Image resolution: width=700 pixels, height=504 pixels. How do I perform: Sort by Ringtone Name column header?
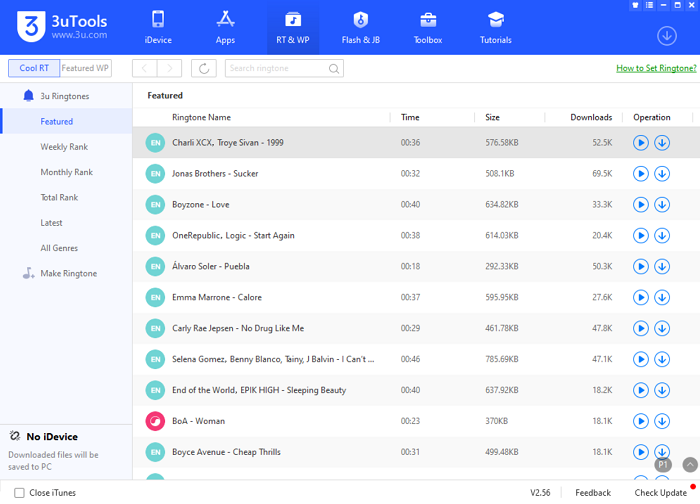pos(201,117)
